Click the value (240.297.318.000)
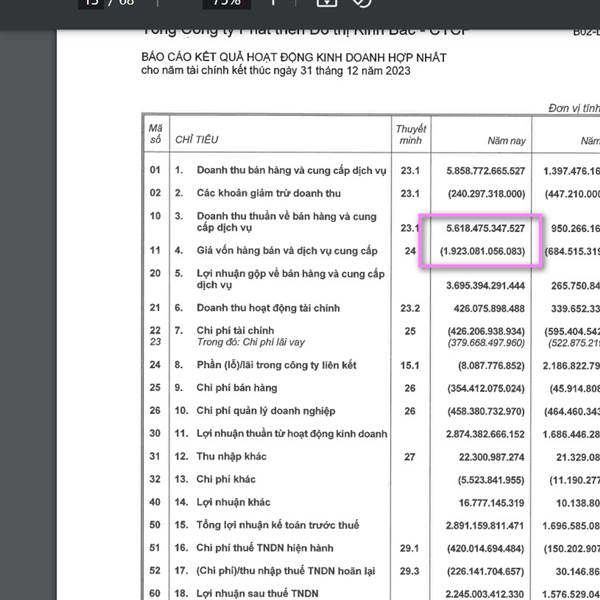 [x=486, y=194]
